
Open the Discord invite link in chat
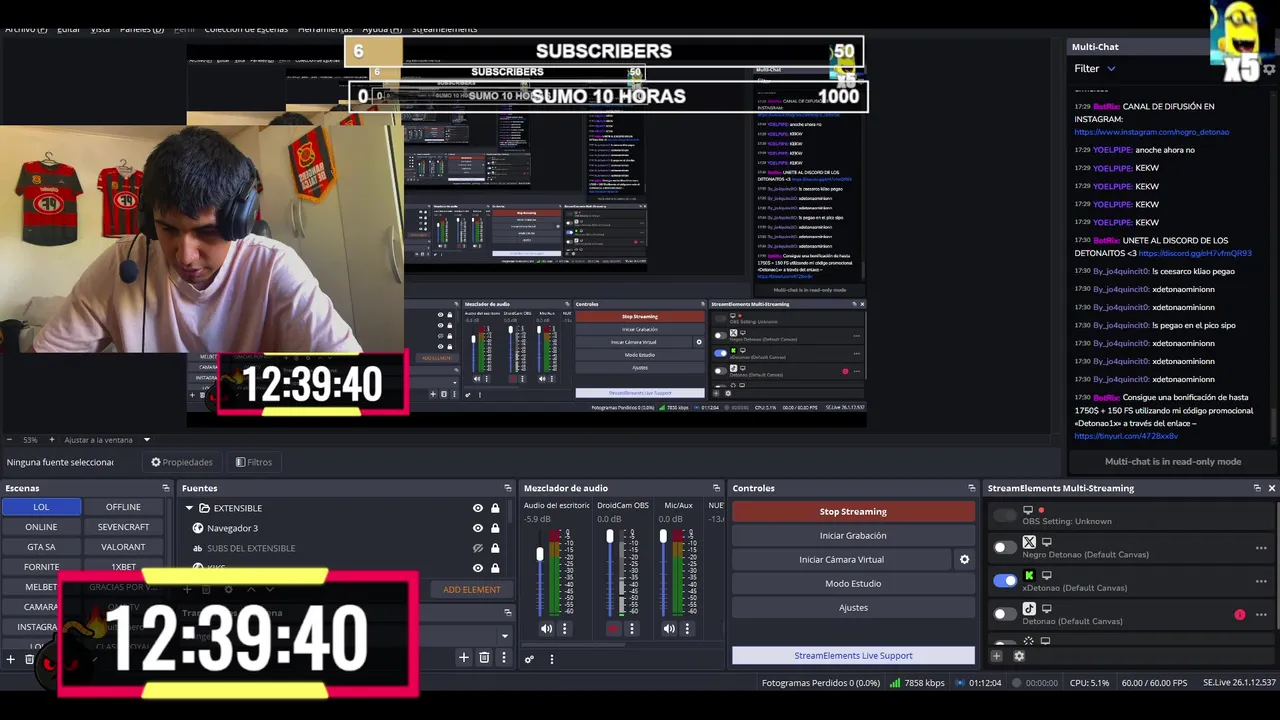[x=1195, y=254]
